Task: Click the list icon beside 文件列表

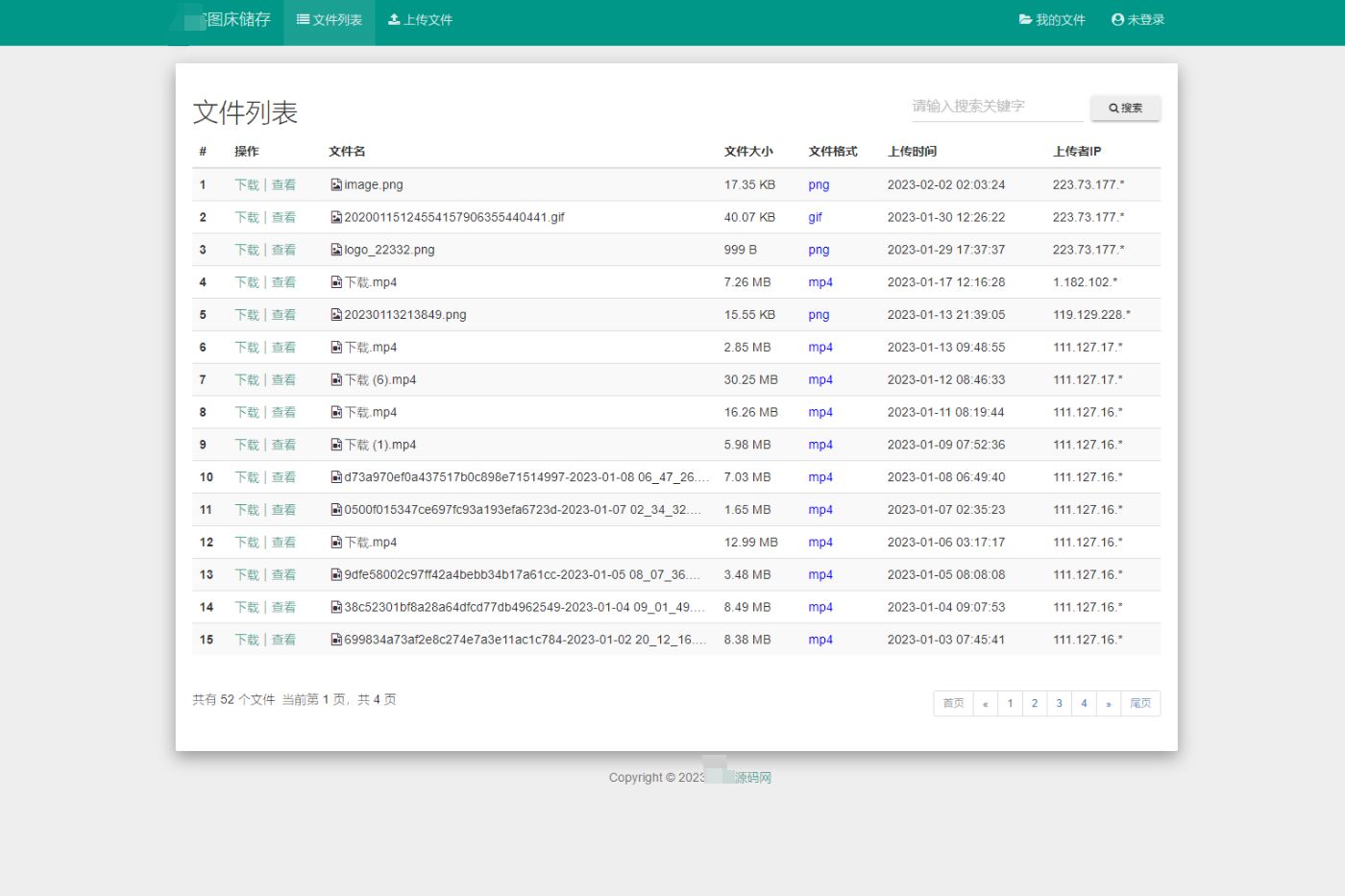Action: pyautogui.click(x=302, y=18)
